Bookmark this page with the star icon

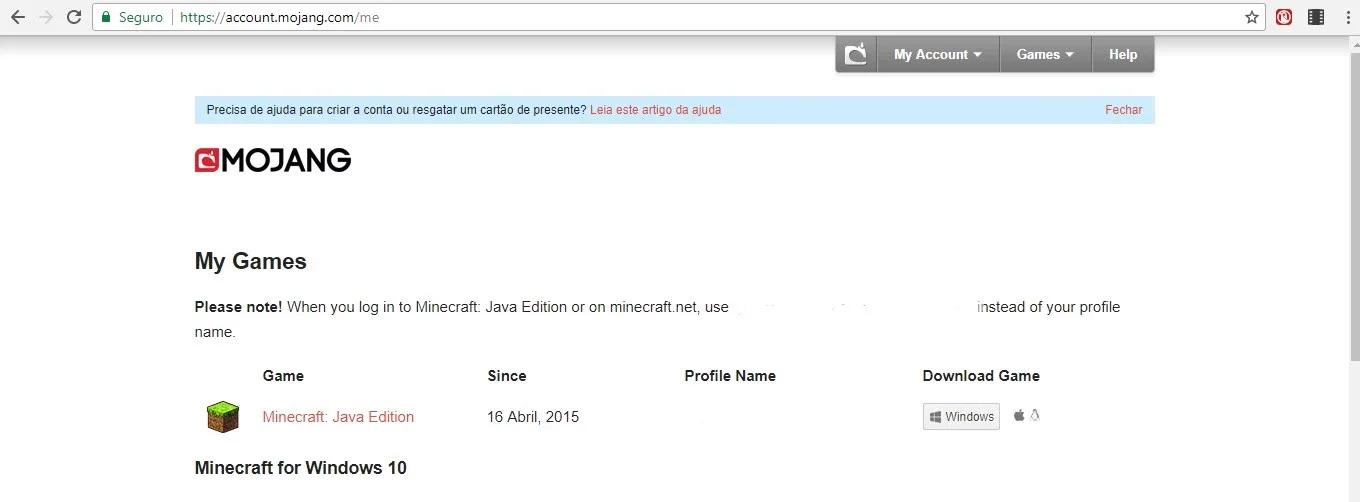click(x=1251, y=17)
